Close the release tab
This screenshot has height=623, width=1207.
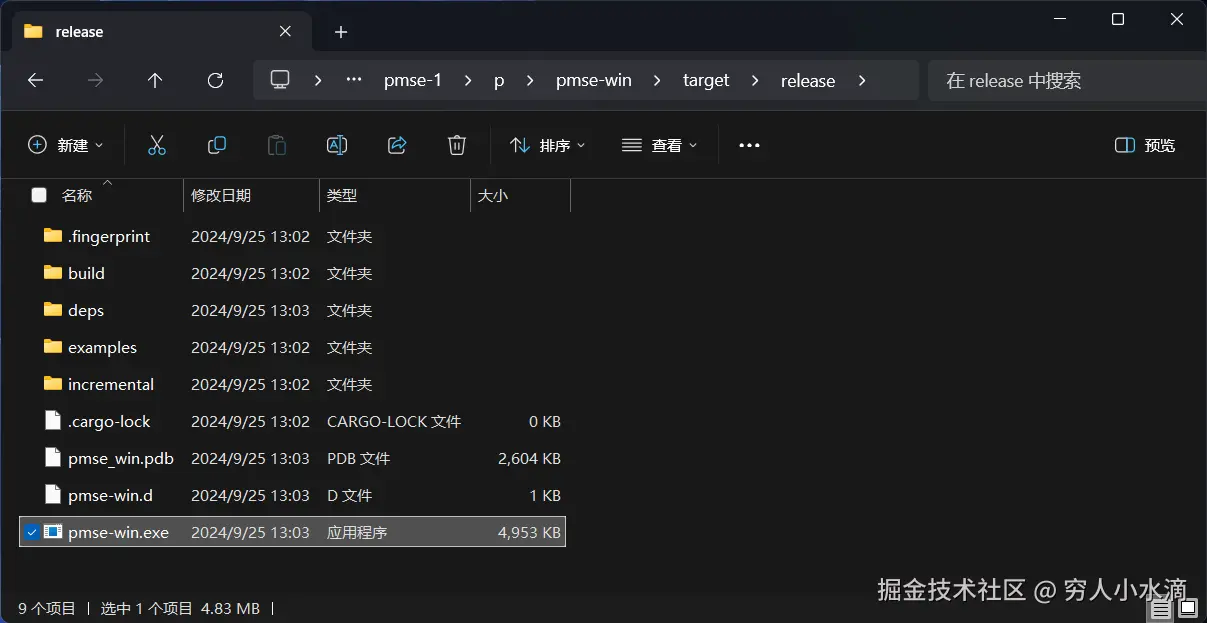coord(285,31)
